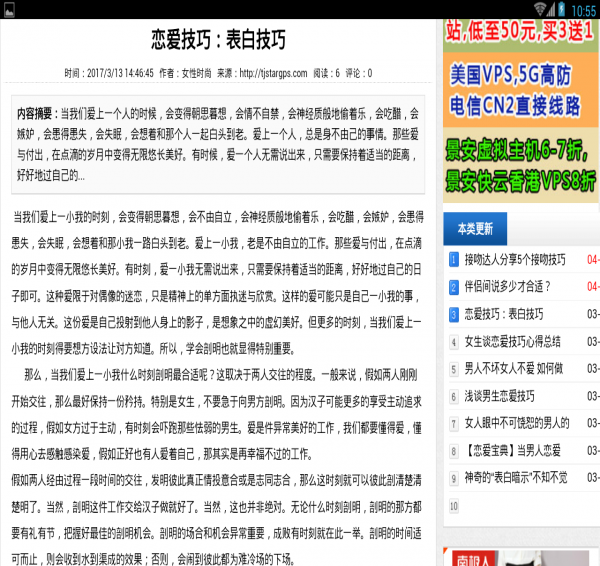The height and width of the screenshot is (566, 600).
Task: Click rank badge 7 beside 女人眼中
Action: pyautogui.click(x=453, y=424)
